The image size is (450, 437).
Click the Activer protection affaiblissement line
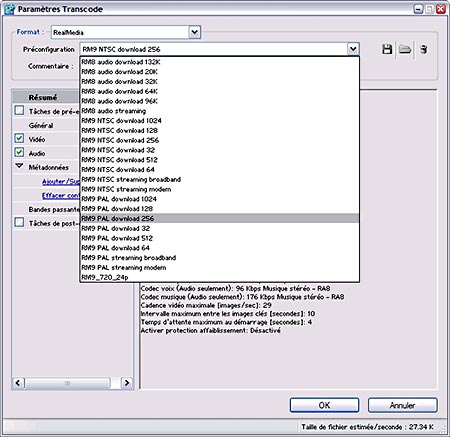point(211,330)
